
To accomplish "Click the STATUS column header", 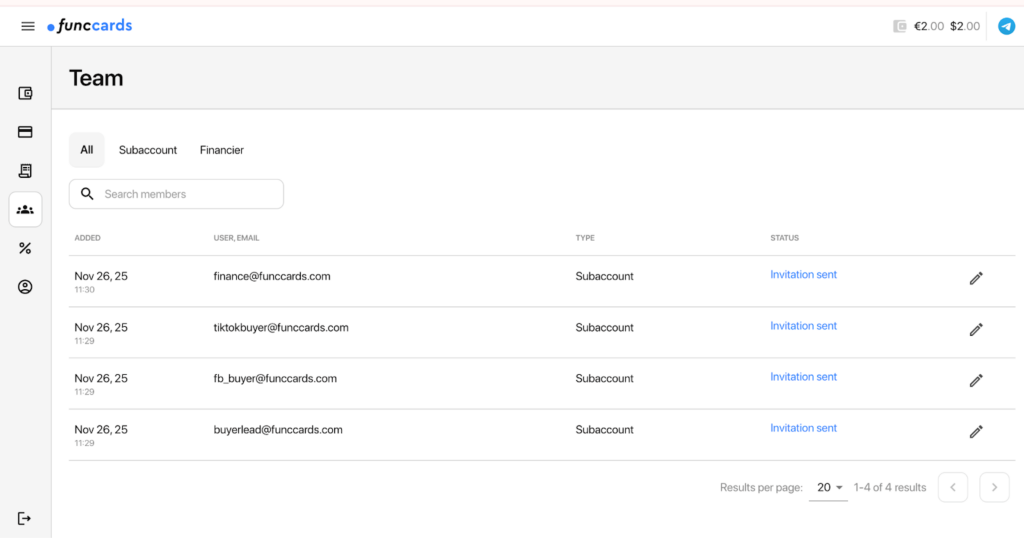I will click(784, 238).
